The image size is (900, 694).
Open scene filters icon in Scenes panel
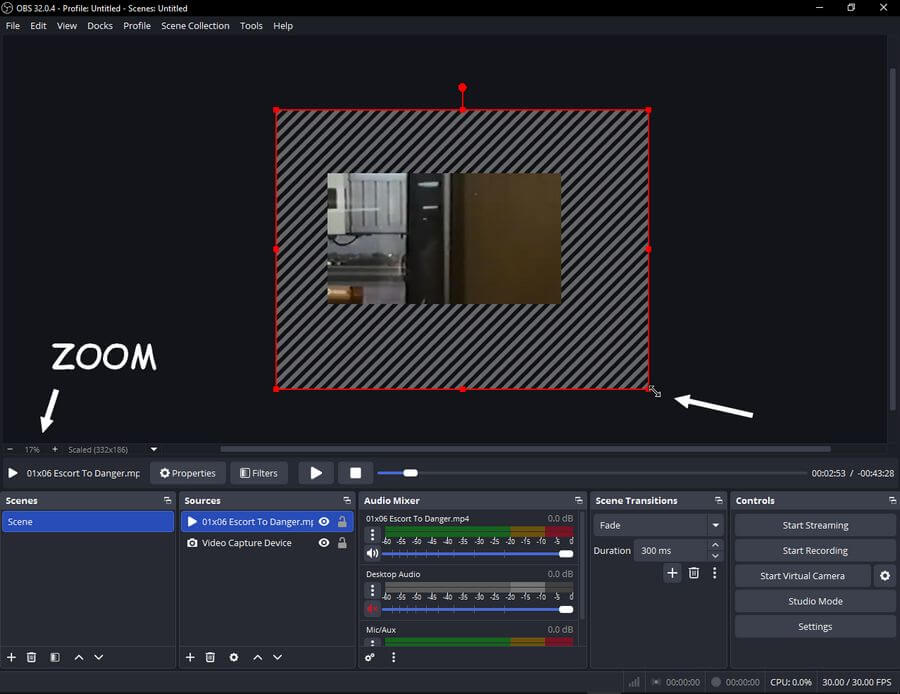click(x=55, y=657)
